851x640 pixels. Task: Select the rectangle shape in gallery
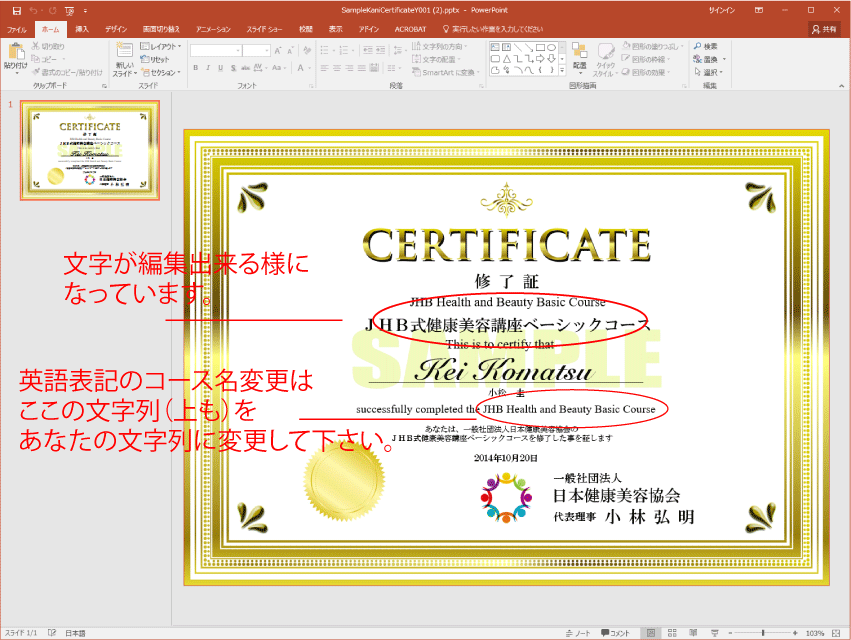coord(541,47)
